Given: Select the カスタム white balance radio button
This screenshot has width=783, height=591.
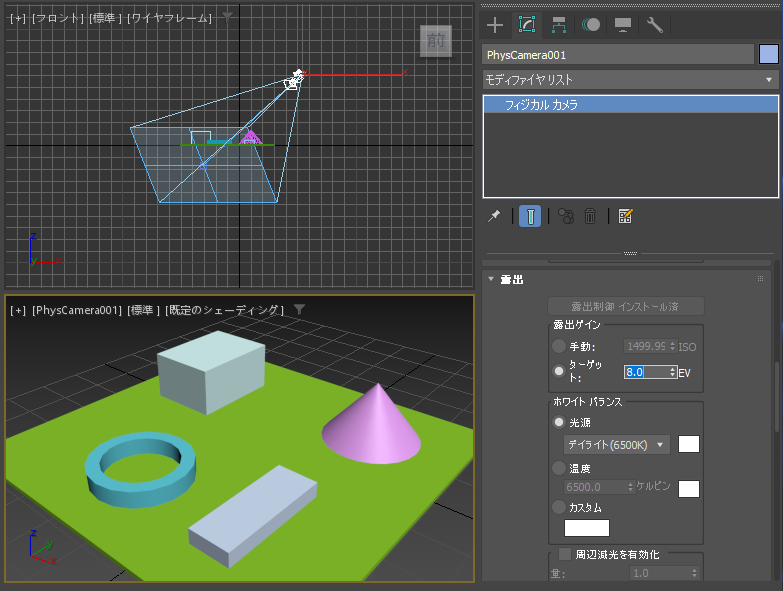Looking at the screenshot, I should 559,507.
